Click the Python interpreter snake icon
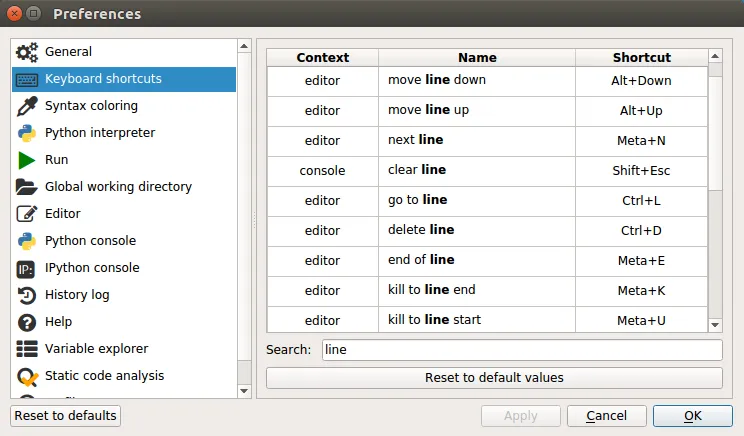Image resolution: width=744 pixels, height=436 pixels. point(27,133)
